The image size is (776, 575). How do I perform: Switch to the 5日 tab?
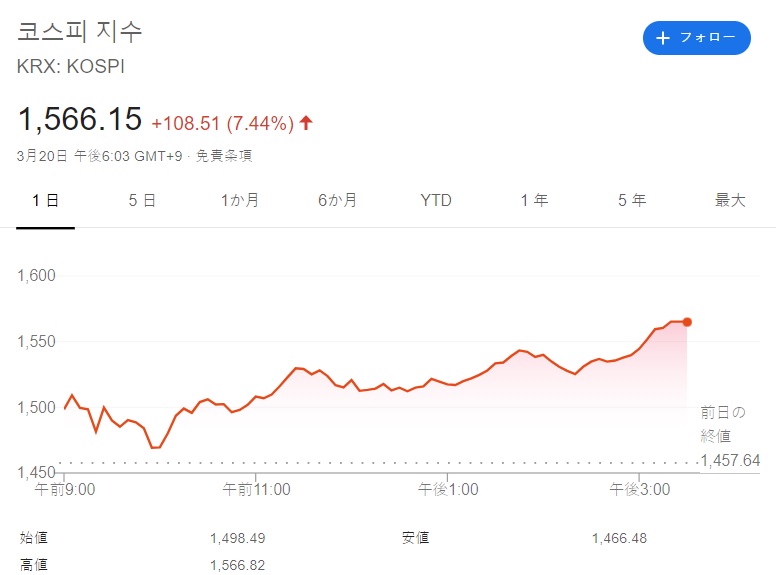click(142, 200)
